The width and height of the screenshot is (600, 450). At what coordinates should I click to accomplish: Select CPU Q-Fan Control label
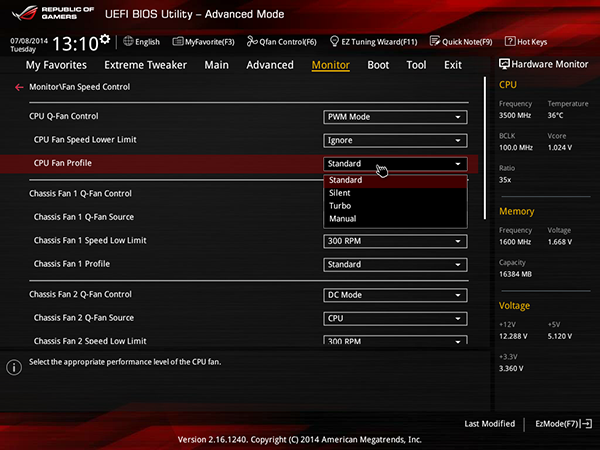pos(64,116)
